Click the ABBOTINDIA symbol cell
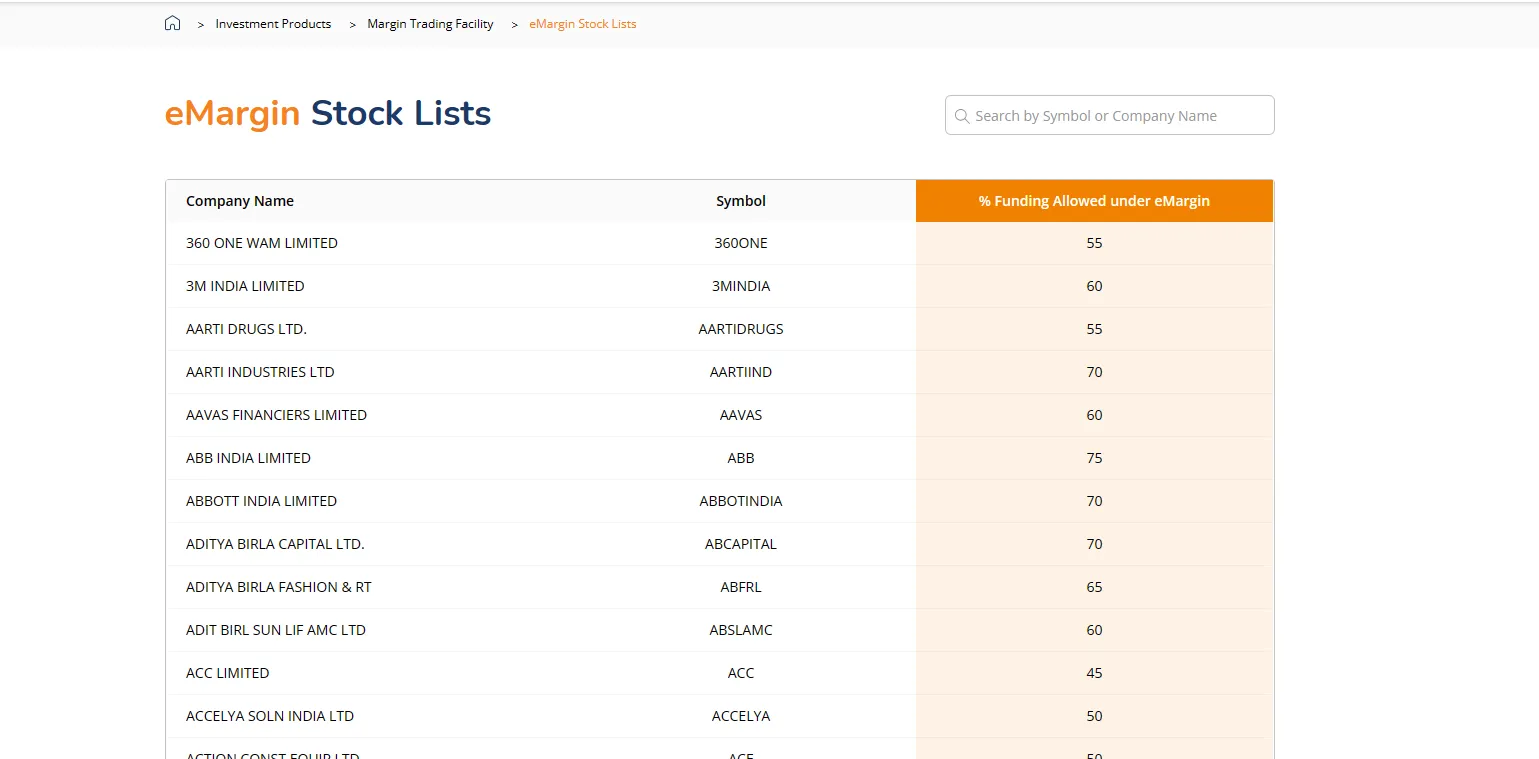 pyautogui.click(x=741, y=501)
